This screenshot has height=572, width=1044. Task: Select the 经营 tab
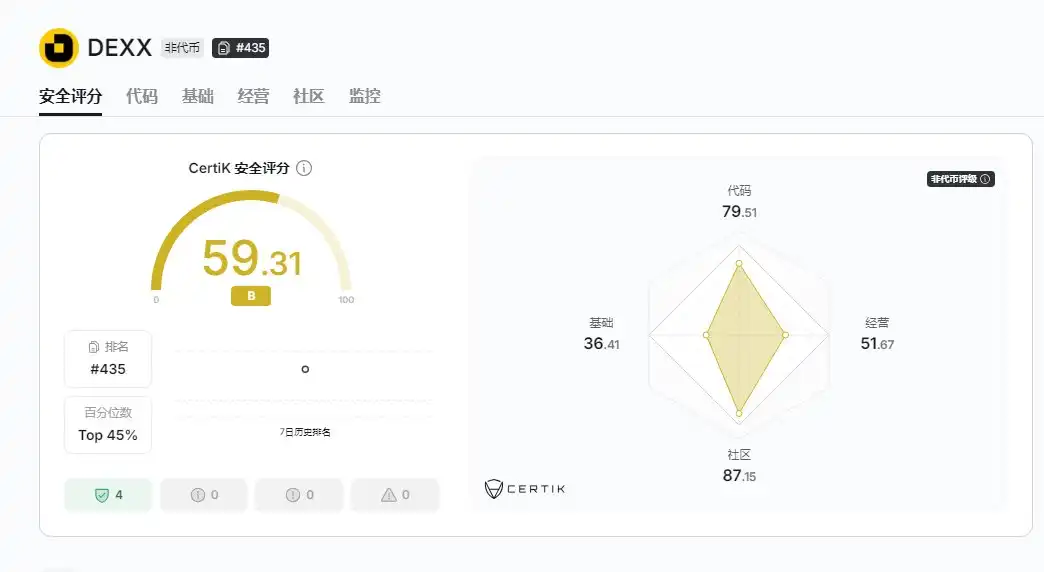point(253,97)
